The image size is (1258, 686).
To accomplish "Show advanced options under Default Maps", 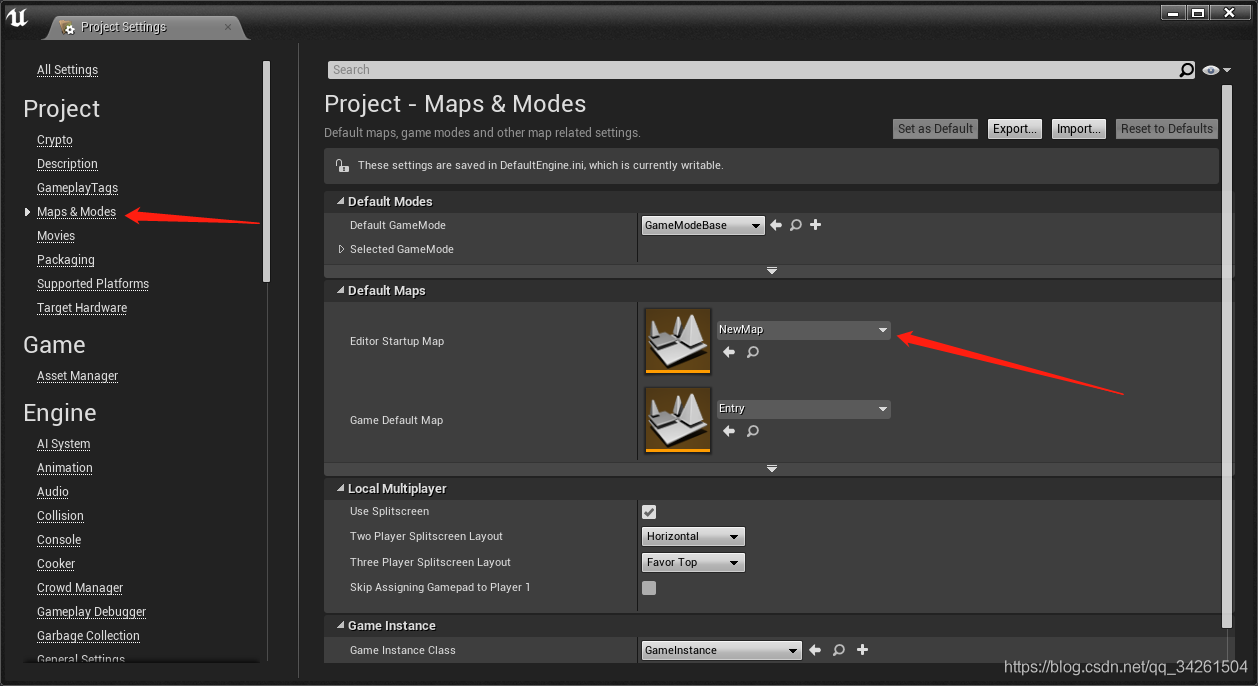I will 771,468.
